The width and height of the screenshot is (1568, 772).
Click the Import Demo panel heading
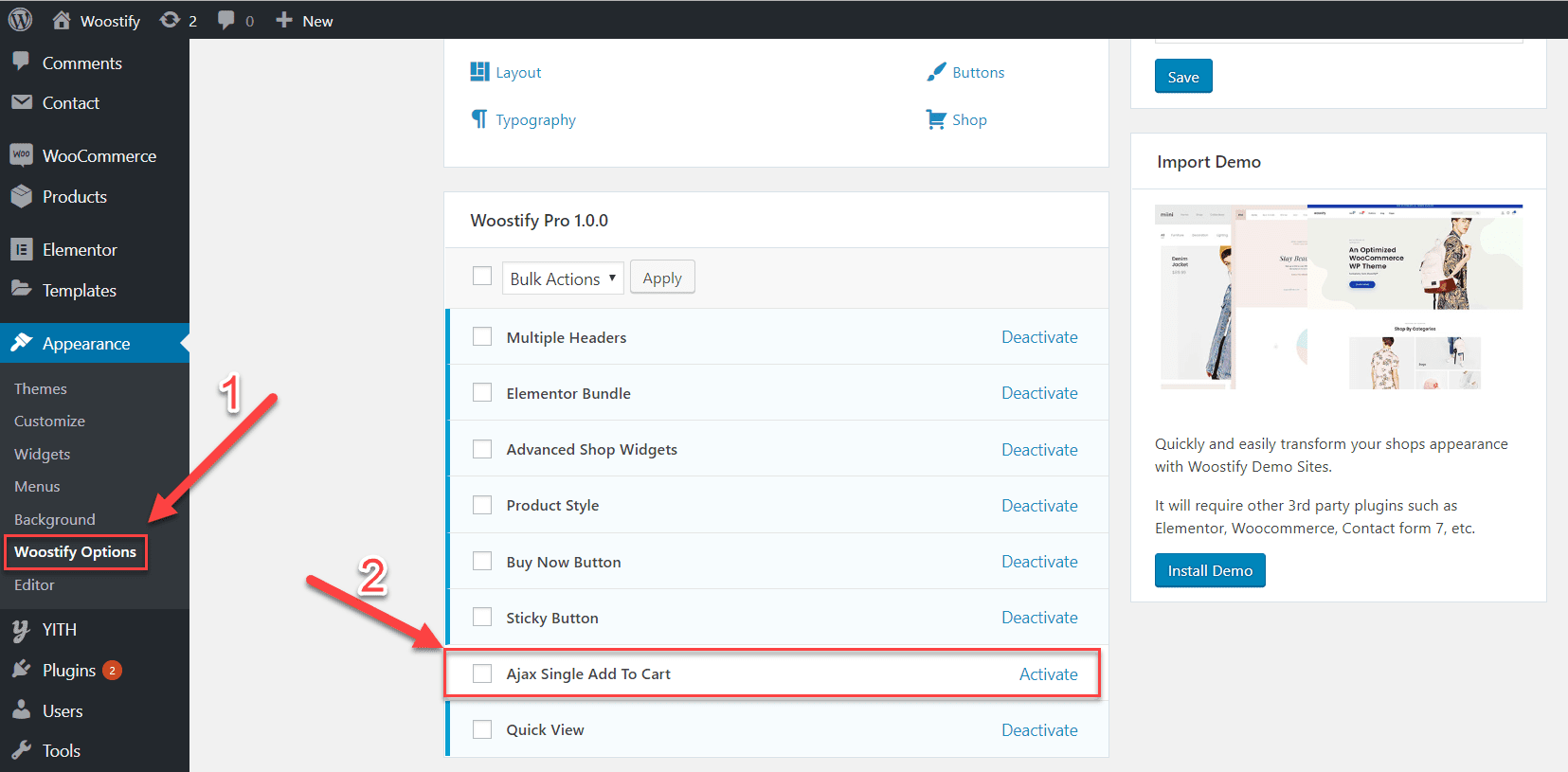tap(1209, 162)
